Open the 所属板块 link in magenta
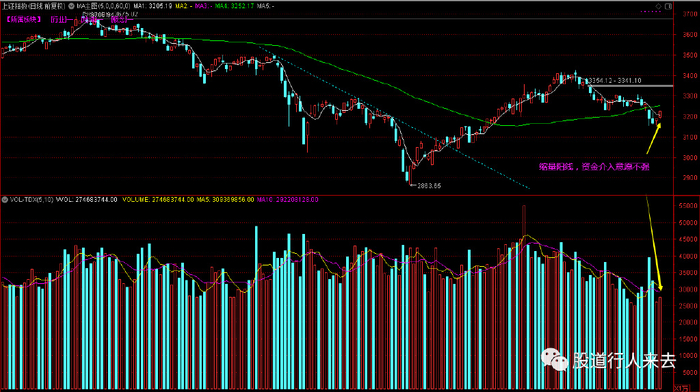Screen dimensions: 700x392 coord(24,20)
